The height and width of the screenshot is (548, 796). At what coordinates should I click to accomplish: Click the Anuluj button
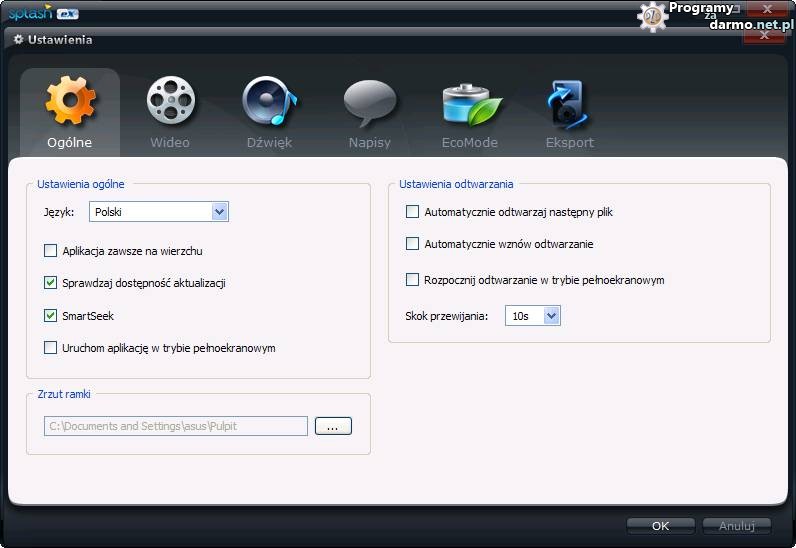(736, 525)
